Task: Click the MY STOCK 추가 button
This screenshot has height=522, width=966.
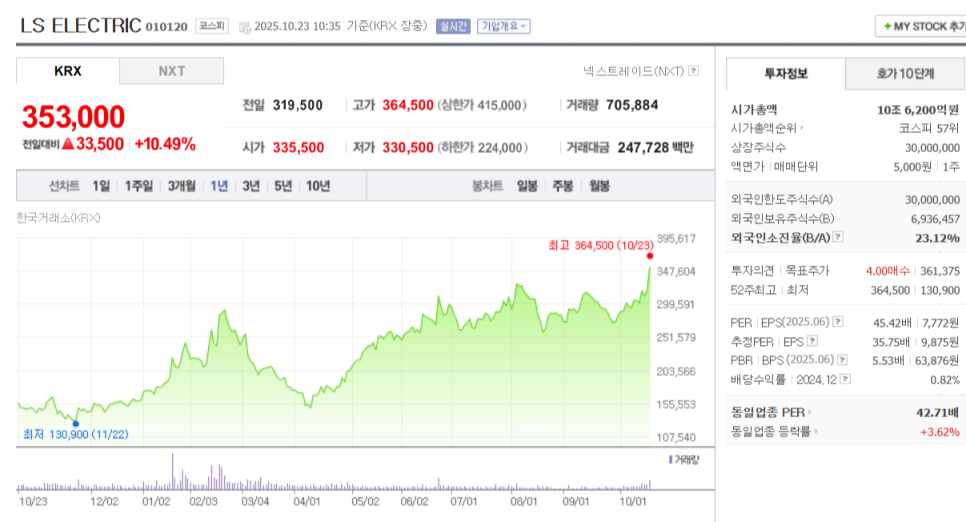Action: (x=921, y=27)
